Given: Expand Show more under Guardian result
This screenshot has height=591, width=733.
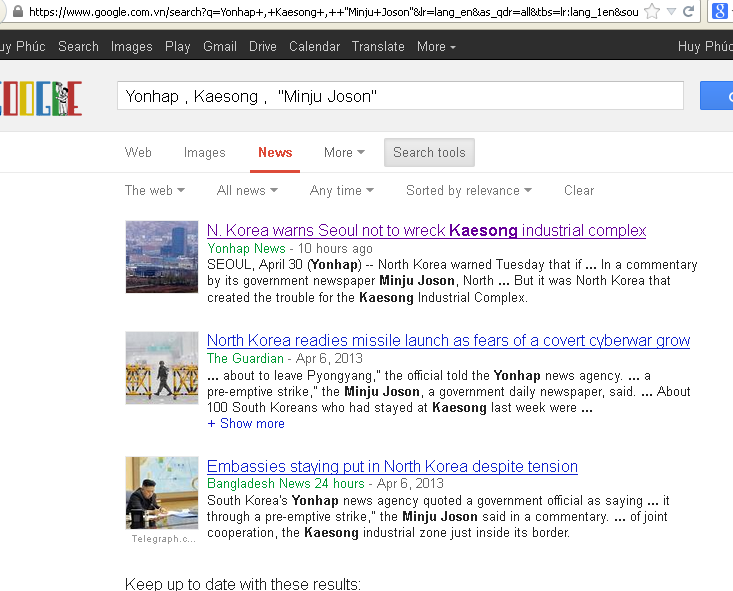Looking at the screenshot, I should pos(246,423).
